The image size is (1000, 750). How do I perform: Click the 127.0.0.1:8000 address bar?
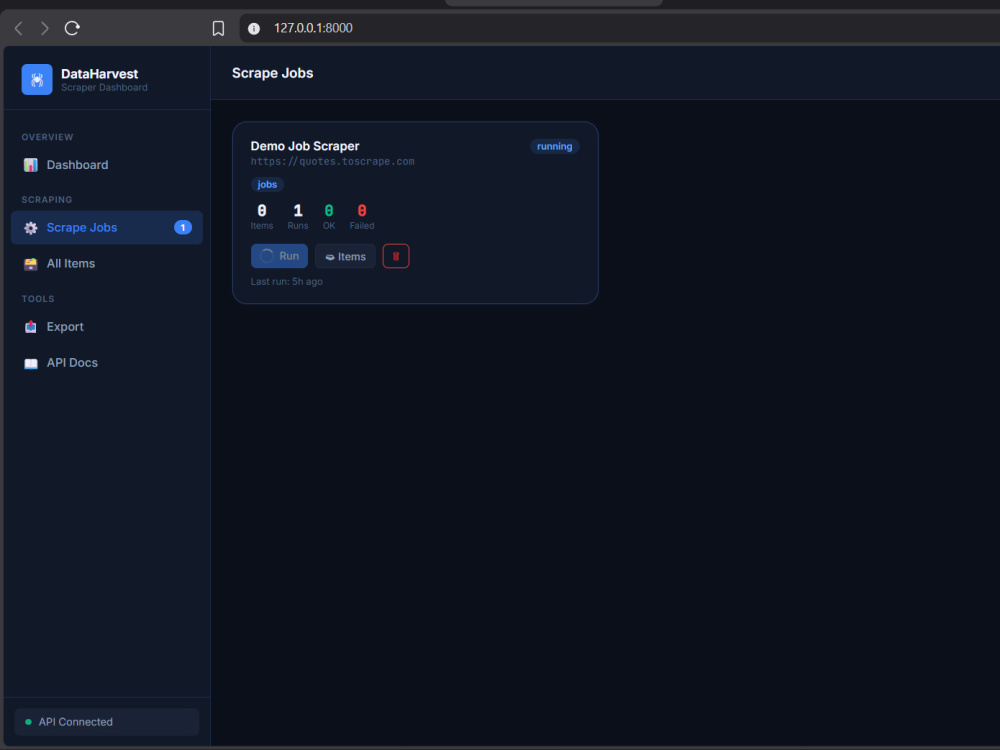point(619,28)
